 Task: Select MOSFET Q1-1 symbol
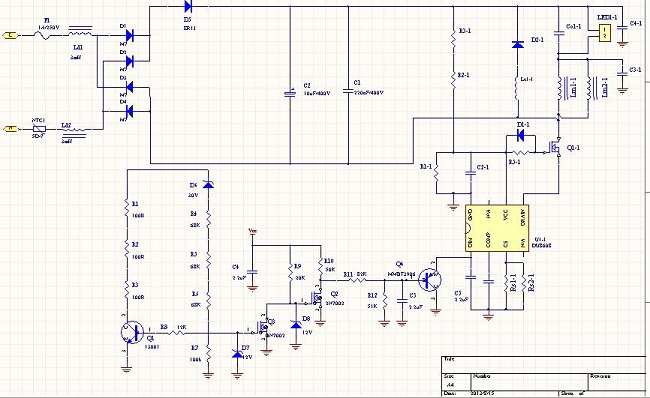554,147
